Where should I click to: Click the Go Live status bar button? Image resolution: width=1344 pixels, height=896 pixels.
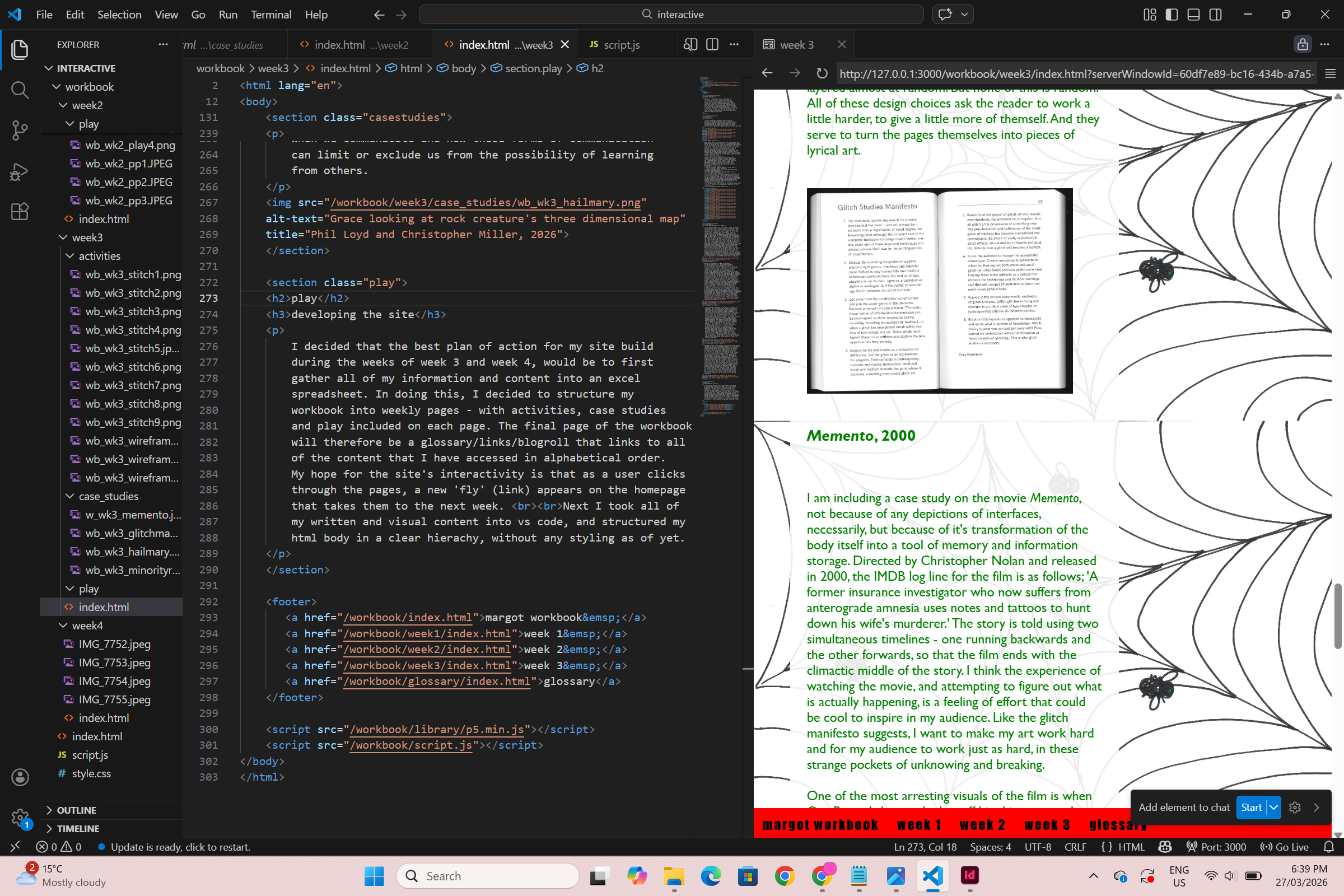(x=1284, y=847)
